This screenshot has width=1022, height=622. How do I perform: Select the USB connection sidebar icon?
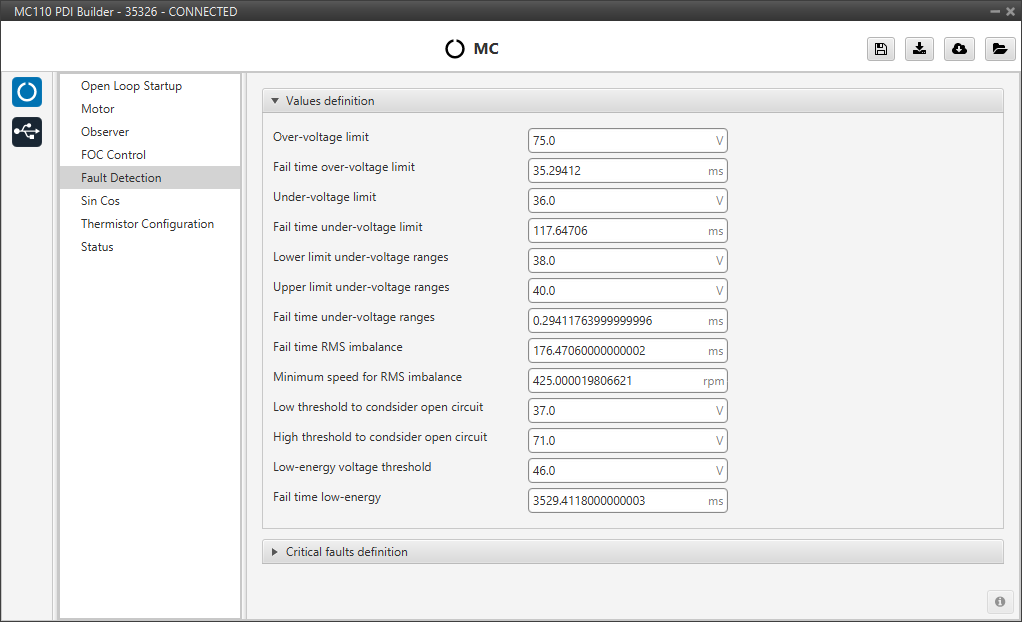pyautogui.click(x=27, y=132)
